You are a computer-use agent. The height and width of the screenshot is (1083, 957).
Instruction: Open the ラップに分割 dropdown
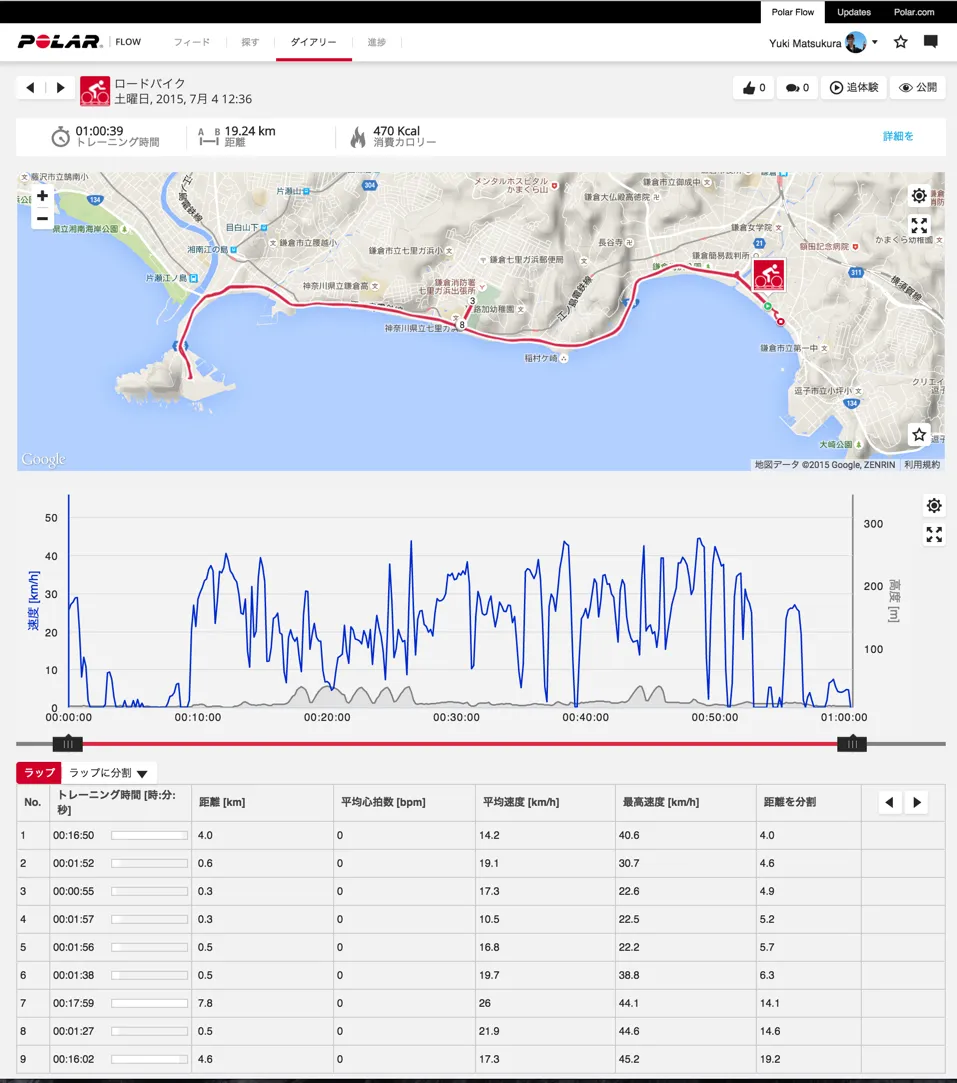(108, 773)
